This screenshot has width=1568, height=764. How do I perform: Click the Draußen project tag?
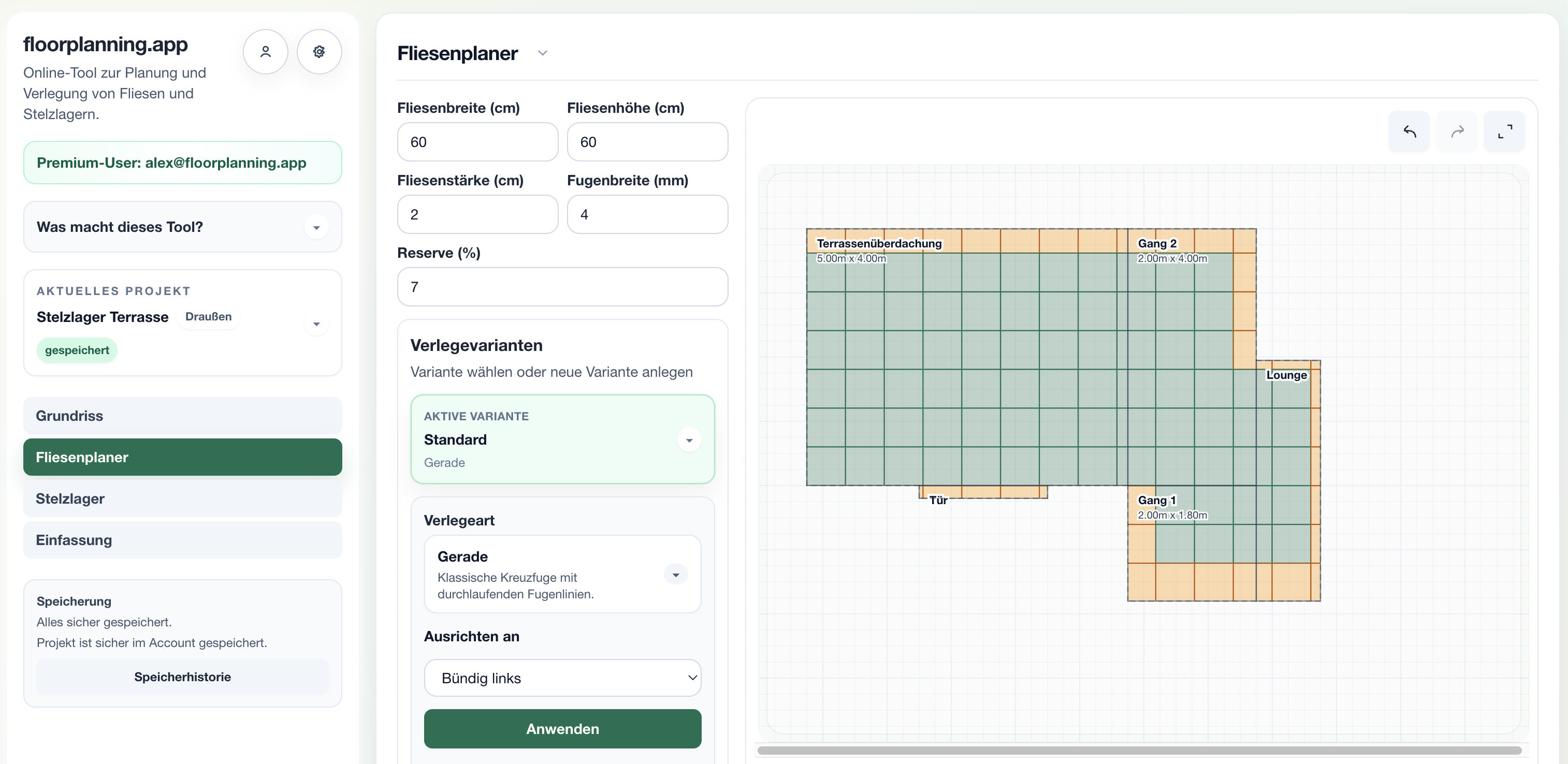coord(208,317)
